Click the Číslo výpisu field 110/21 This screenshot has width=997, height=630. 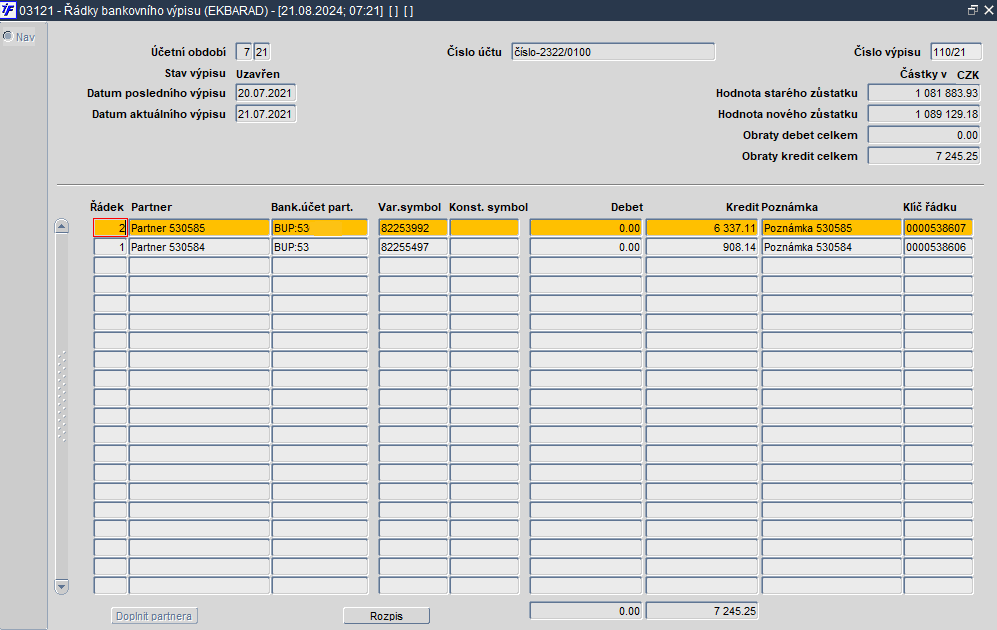956,52
